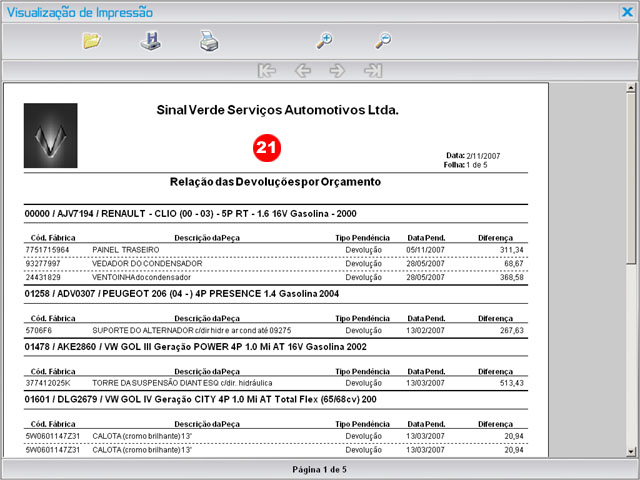Click the factory code 24431829
This screenshot has height=480, width=640.
click(43, 278)
